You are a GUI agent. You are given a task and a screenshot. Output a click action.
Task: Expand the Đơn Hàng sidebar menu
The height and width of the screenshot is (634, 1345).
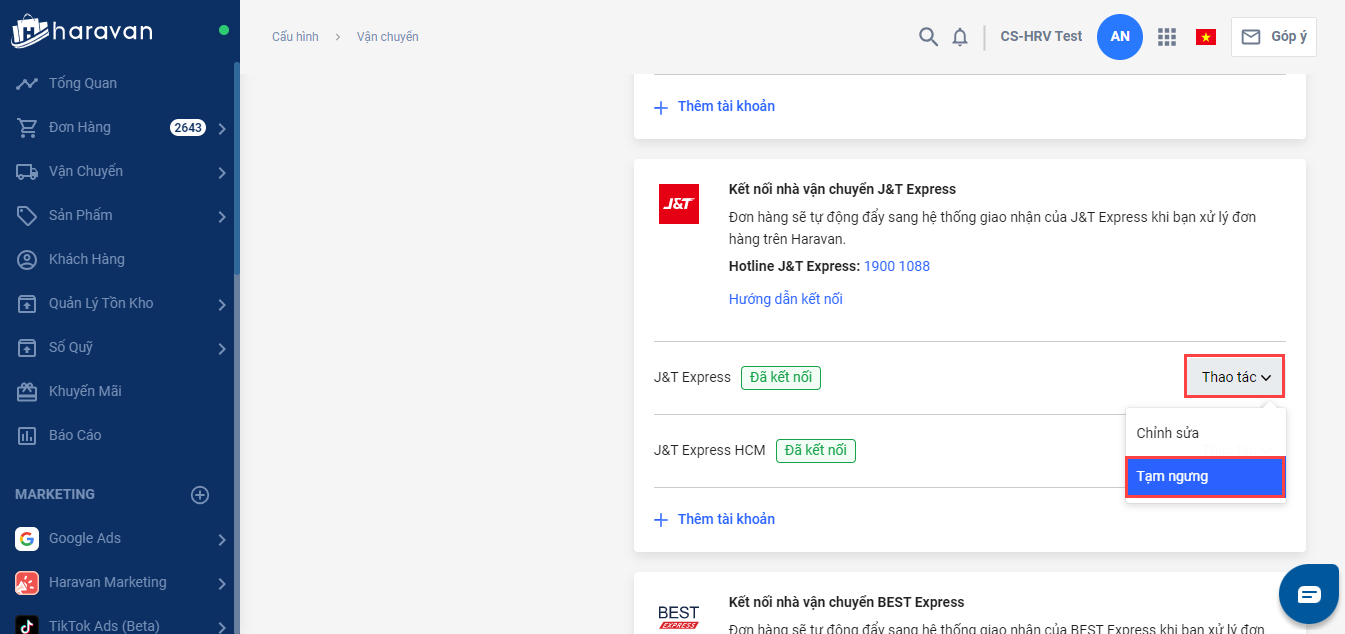tap(222, 128)
